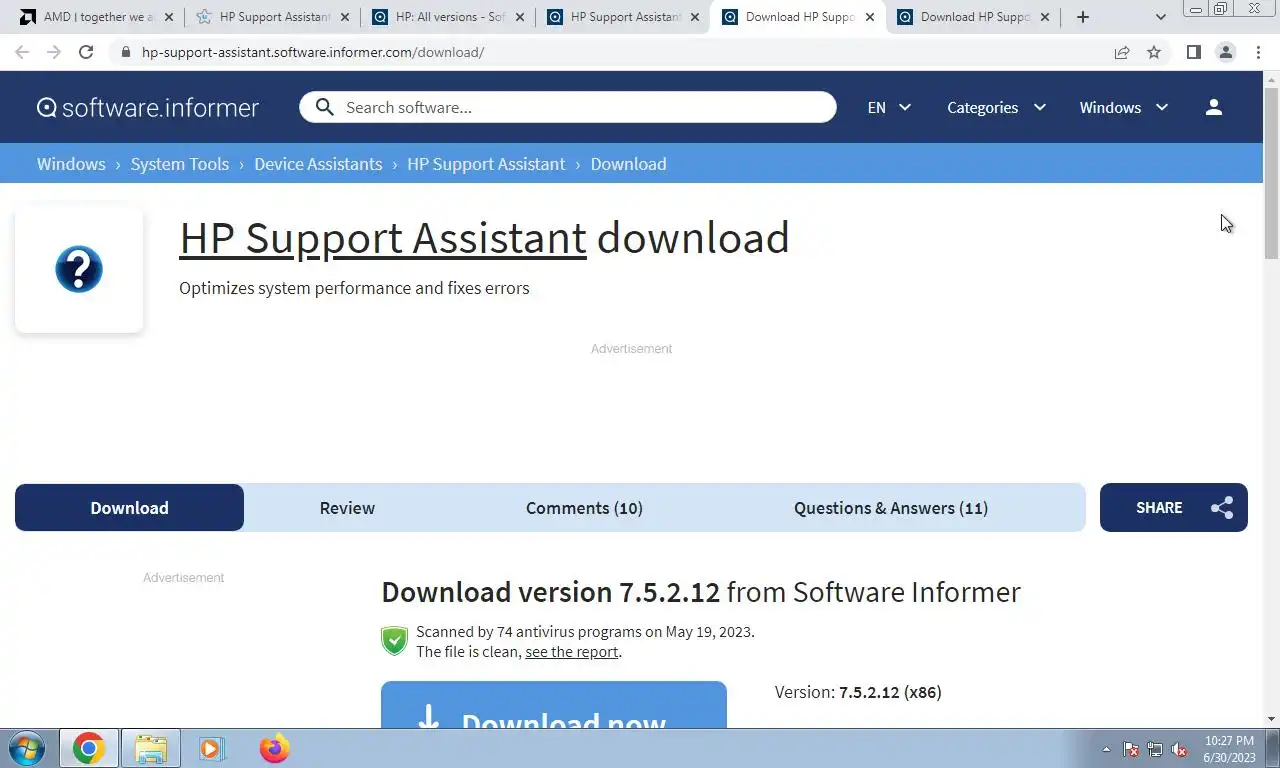Open the see the report link
Screen dimensions: 1280x768
point(572,652)
